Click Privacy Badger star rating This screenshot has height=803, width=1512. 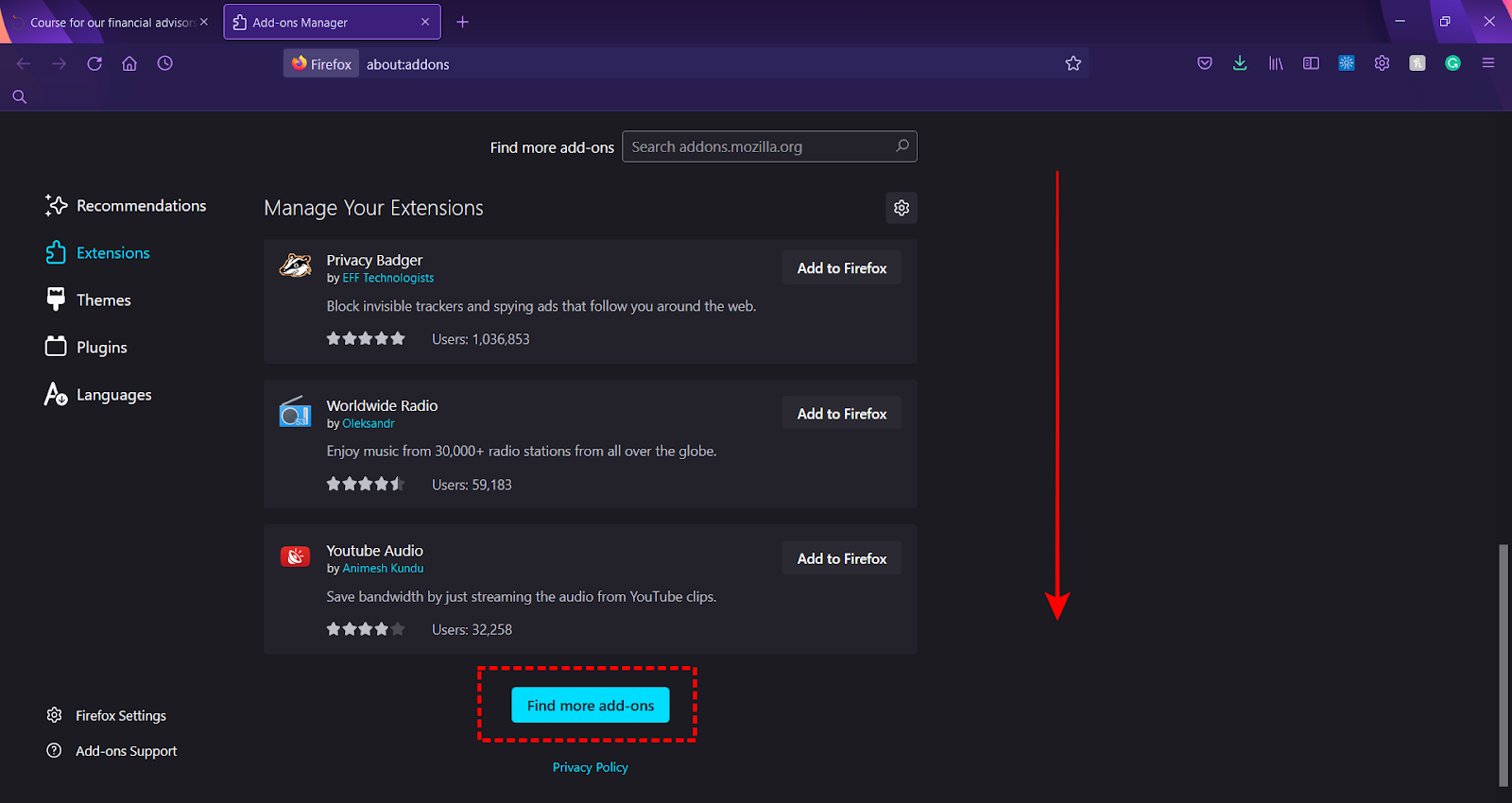366,338
